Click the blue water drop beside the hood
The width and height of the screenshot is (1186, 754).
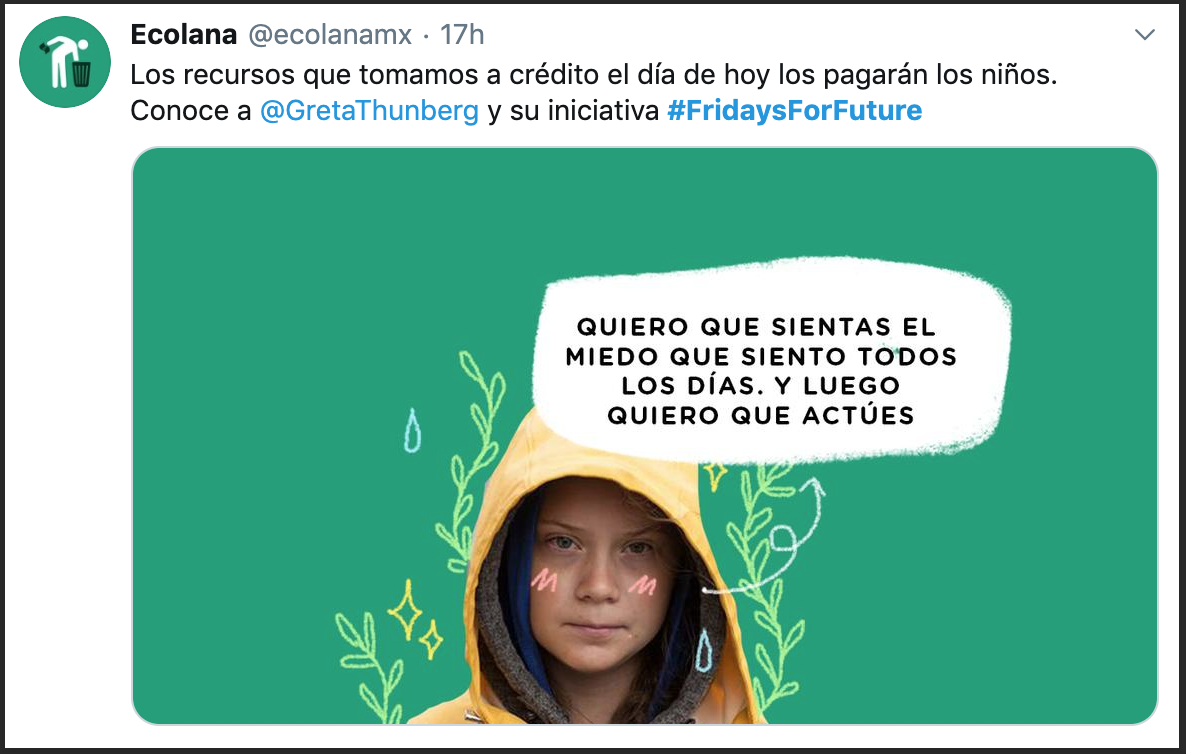click(703, 650)
